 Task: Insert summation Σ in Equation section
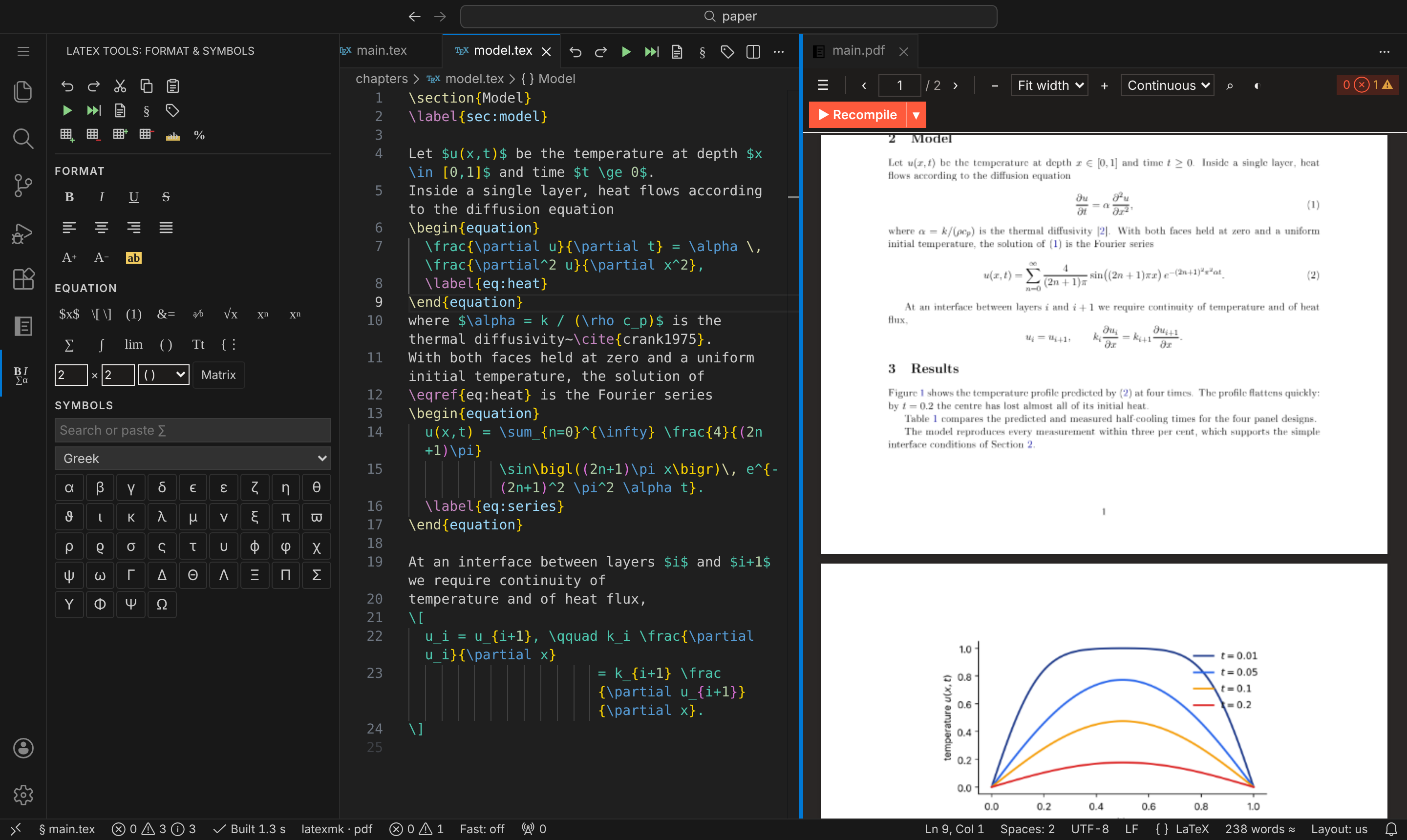tap(69, 344)
